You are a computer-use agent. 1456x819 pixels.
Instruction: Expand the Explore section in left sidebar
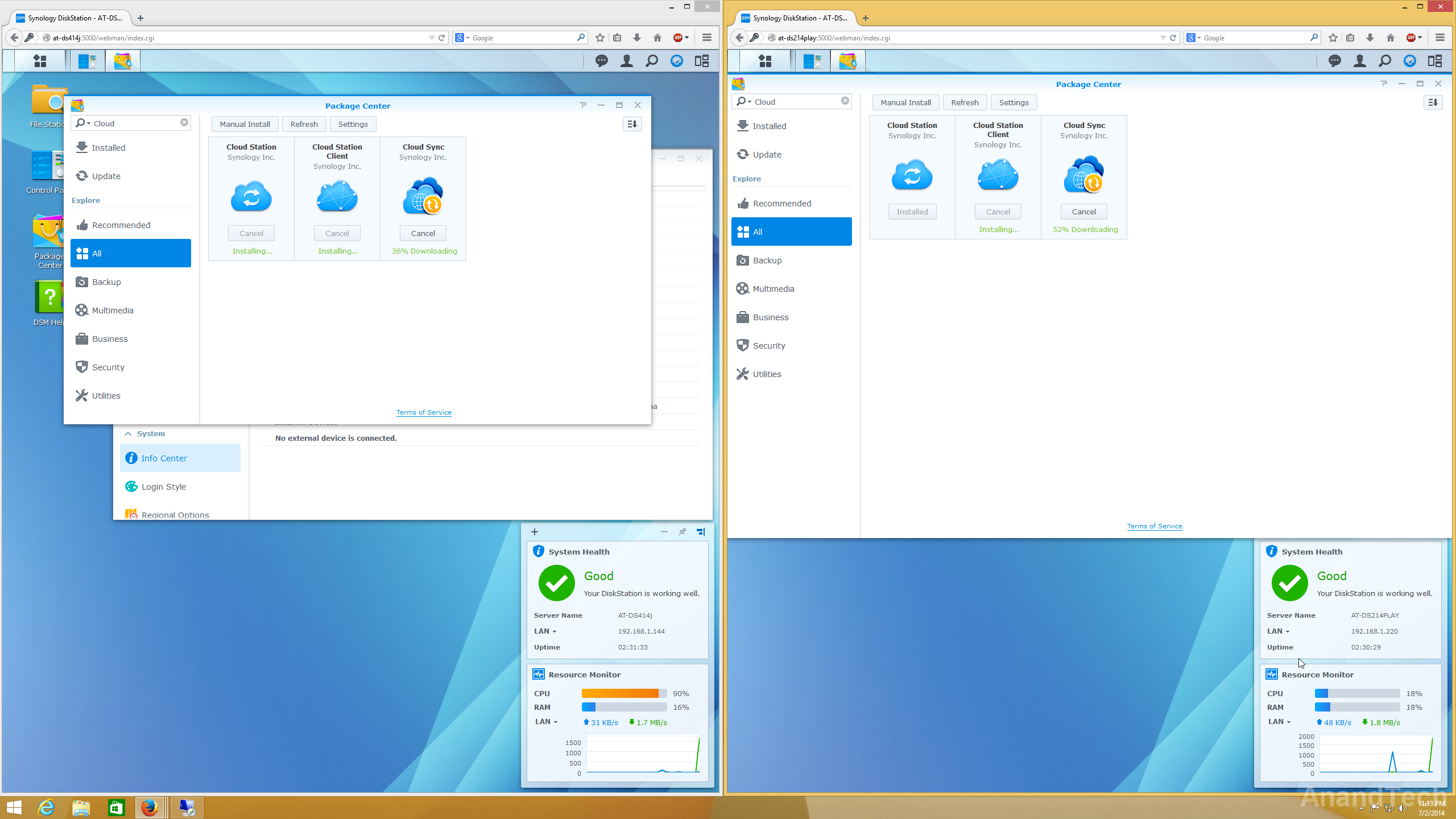coord(85,200)
